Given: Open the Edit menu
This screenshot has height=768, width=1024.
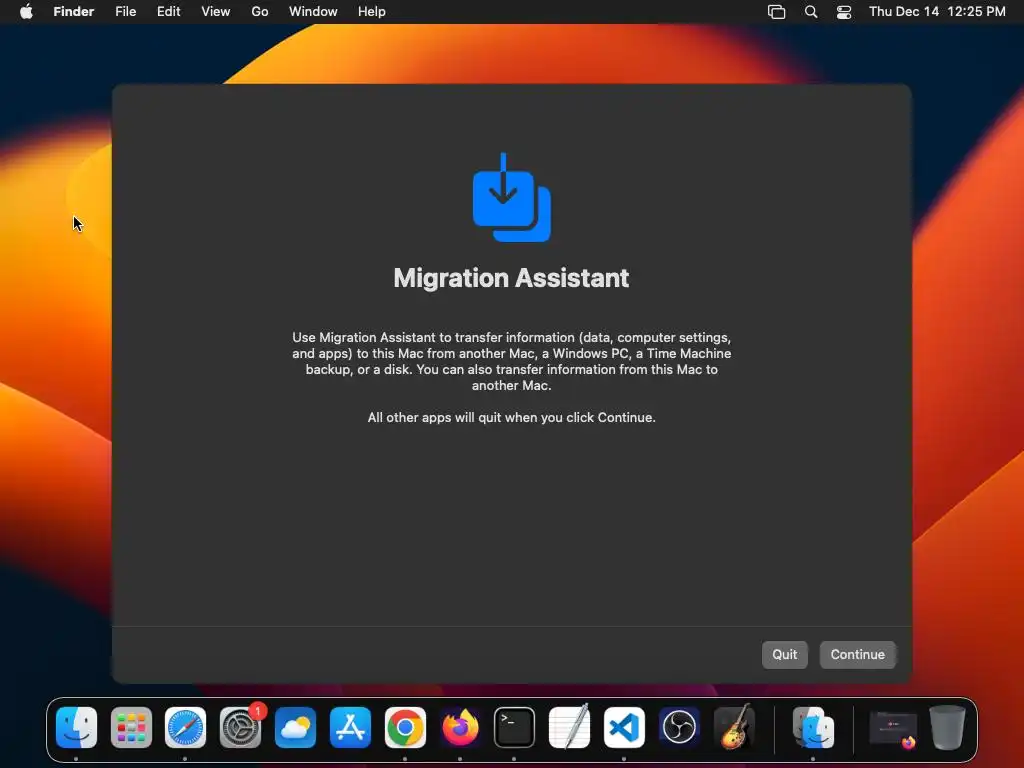Looking at the screenshot, I should point(168,12).
